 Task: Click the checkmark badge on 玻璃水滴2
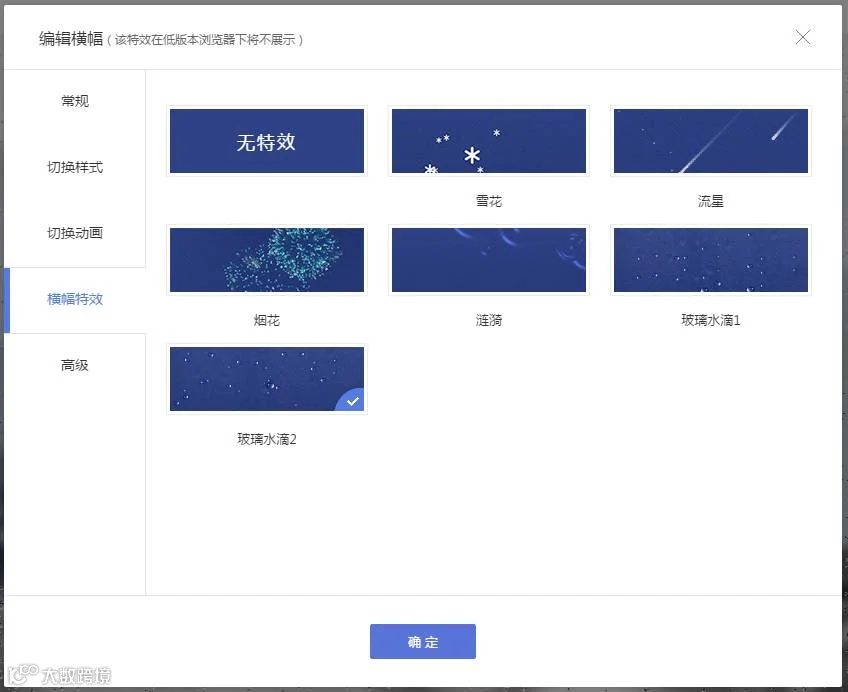coord(352,401)
